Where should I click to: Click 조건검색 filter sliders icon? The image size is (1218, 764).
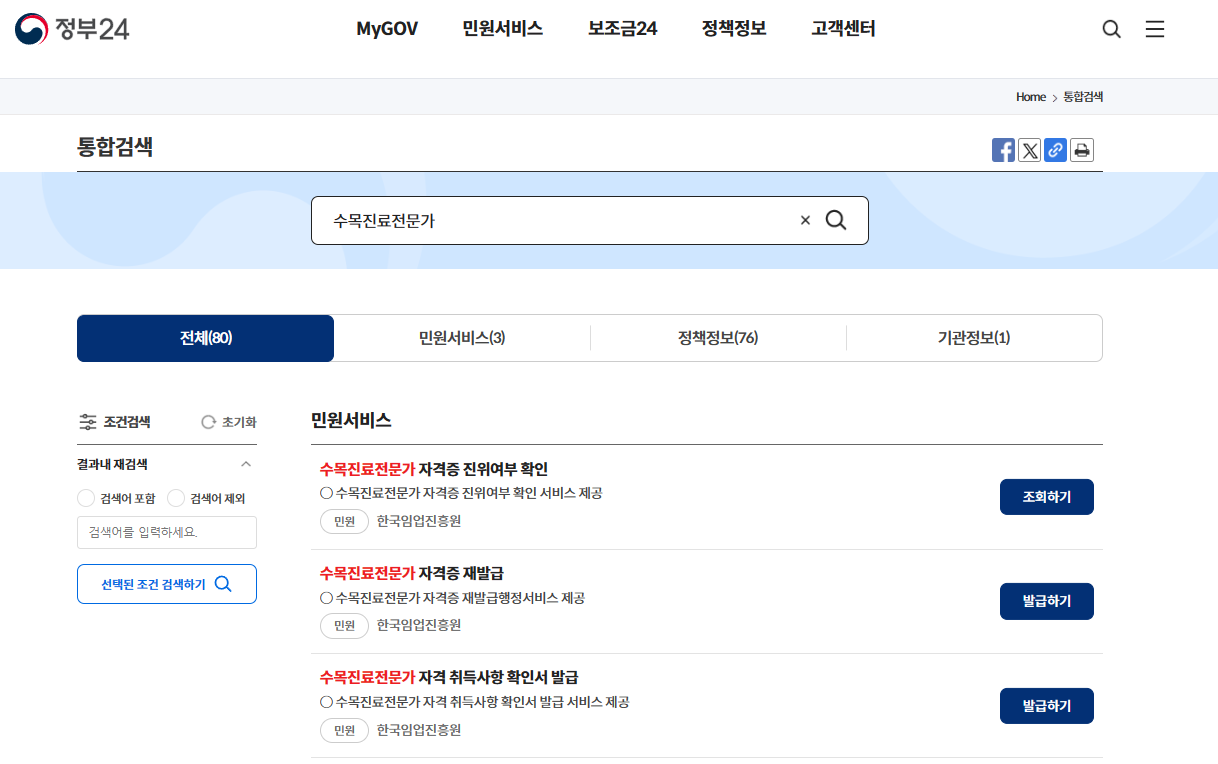click(x=88, y=422)
